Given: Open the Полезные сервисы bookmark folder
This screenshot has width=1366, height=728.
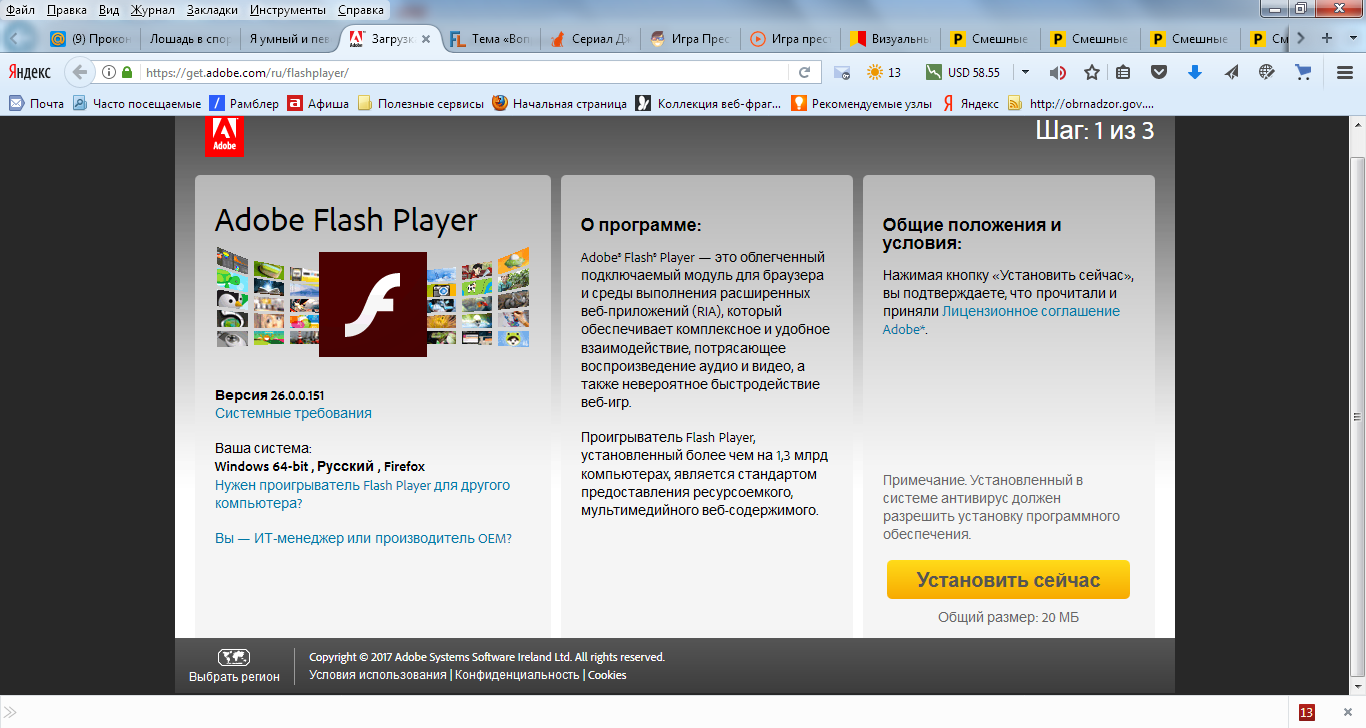Looking at the screenshot, I should 420,103.
